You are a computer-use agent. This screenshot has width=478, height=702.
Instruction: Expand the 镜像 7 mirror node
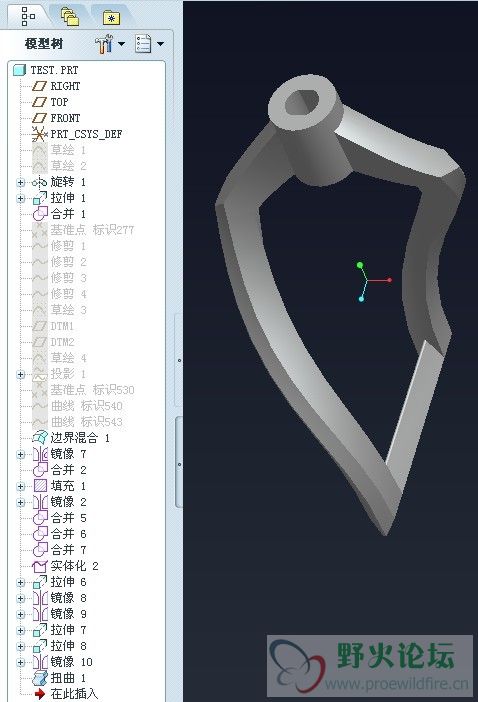[21, 454]
